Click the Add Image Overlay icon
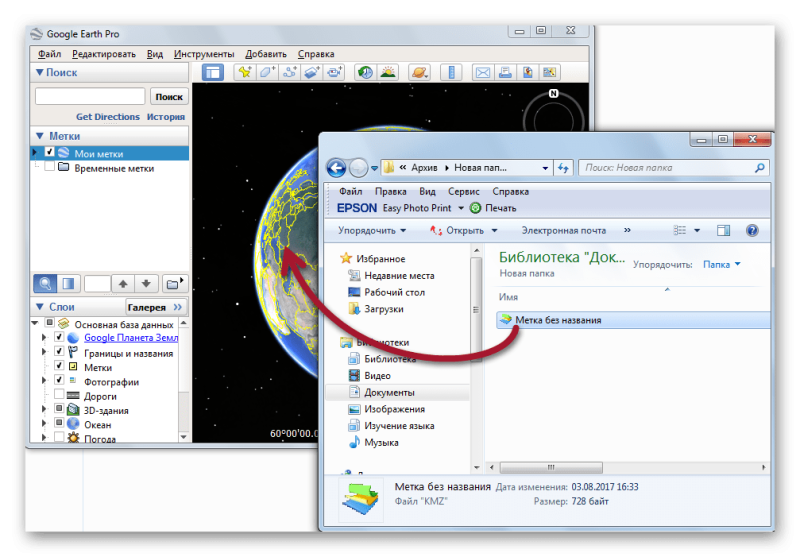This screenshot has width=800, height=557. 312,72
